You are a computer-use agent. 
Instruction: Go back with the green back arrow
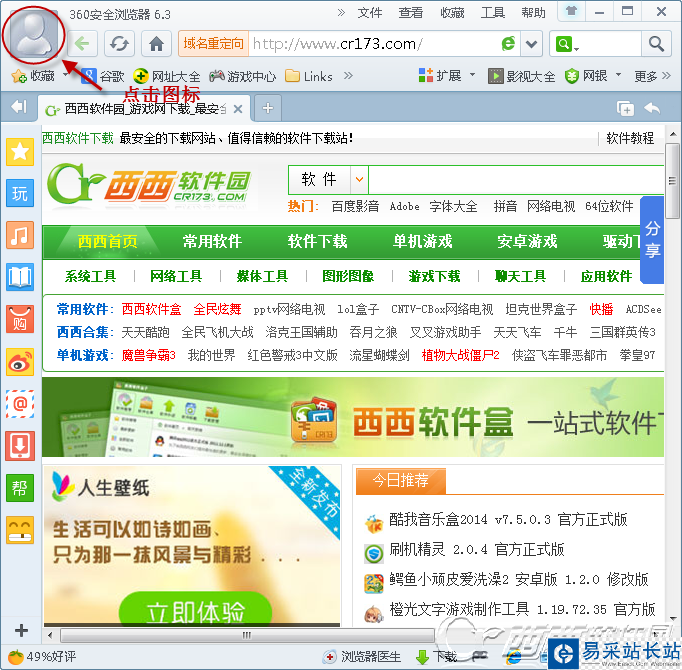click(x=82, y=44)
